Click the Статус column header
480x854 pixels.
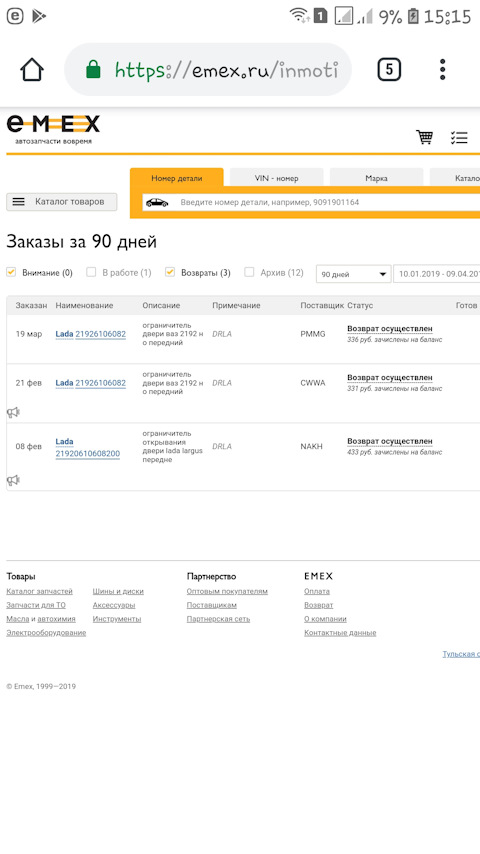(359, 306)
